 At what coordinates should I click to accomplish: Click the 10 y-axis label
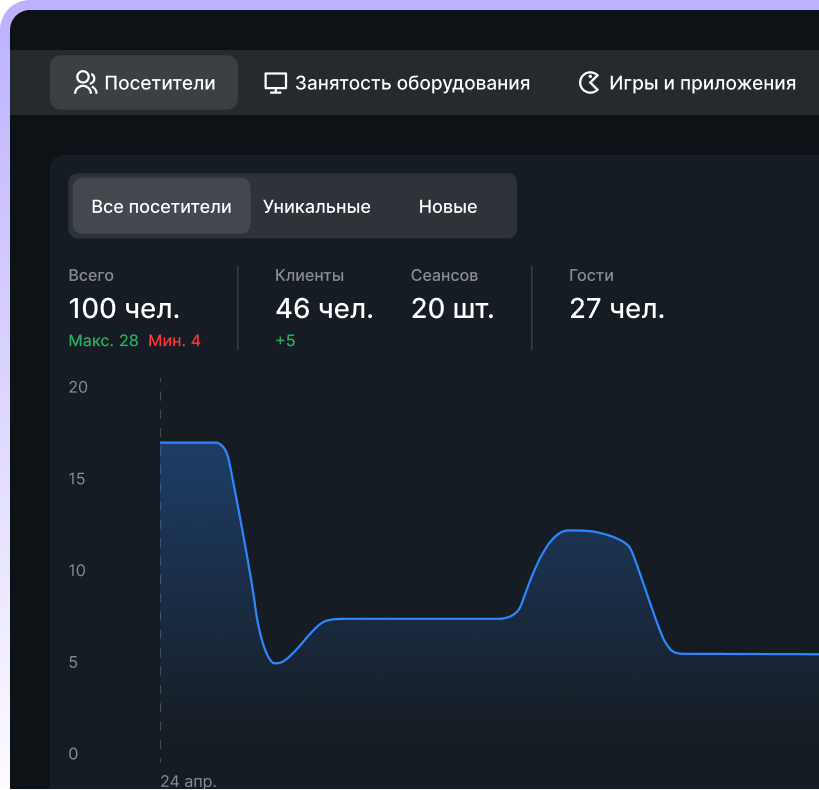click(x=77, y=571)
